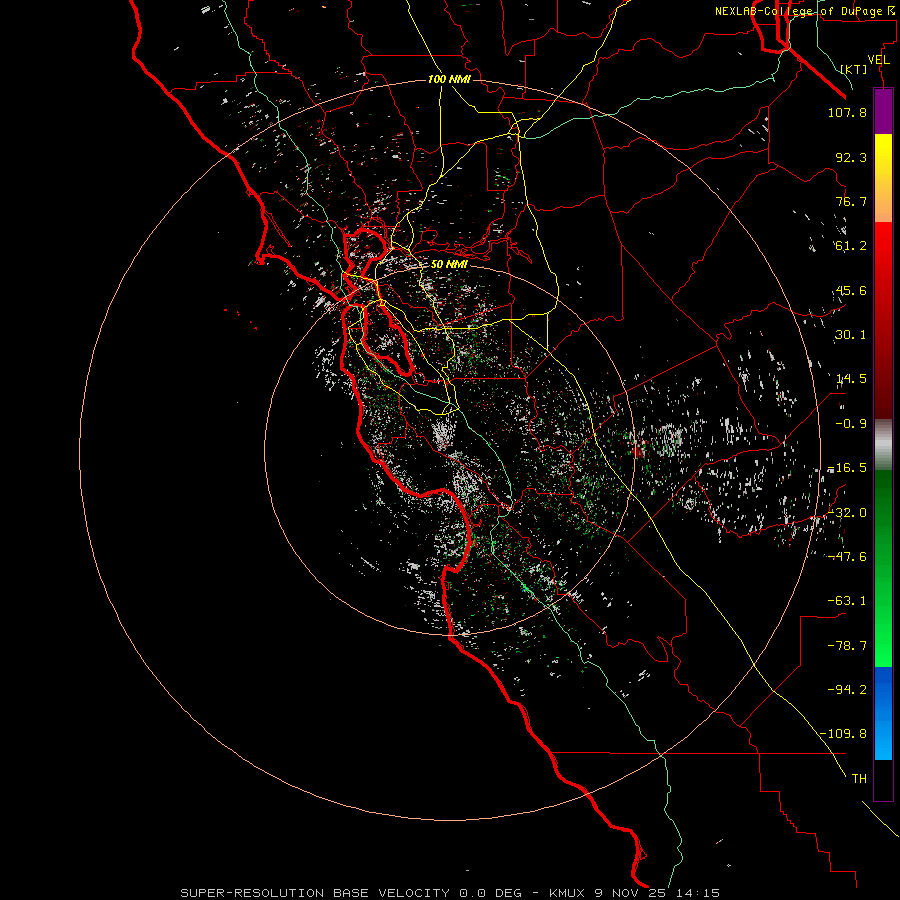The height and width of the screenshot is (900, 900).
Task: Click the 107.8 velocity scale value
Action: [847, 112]
